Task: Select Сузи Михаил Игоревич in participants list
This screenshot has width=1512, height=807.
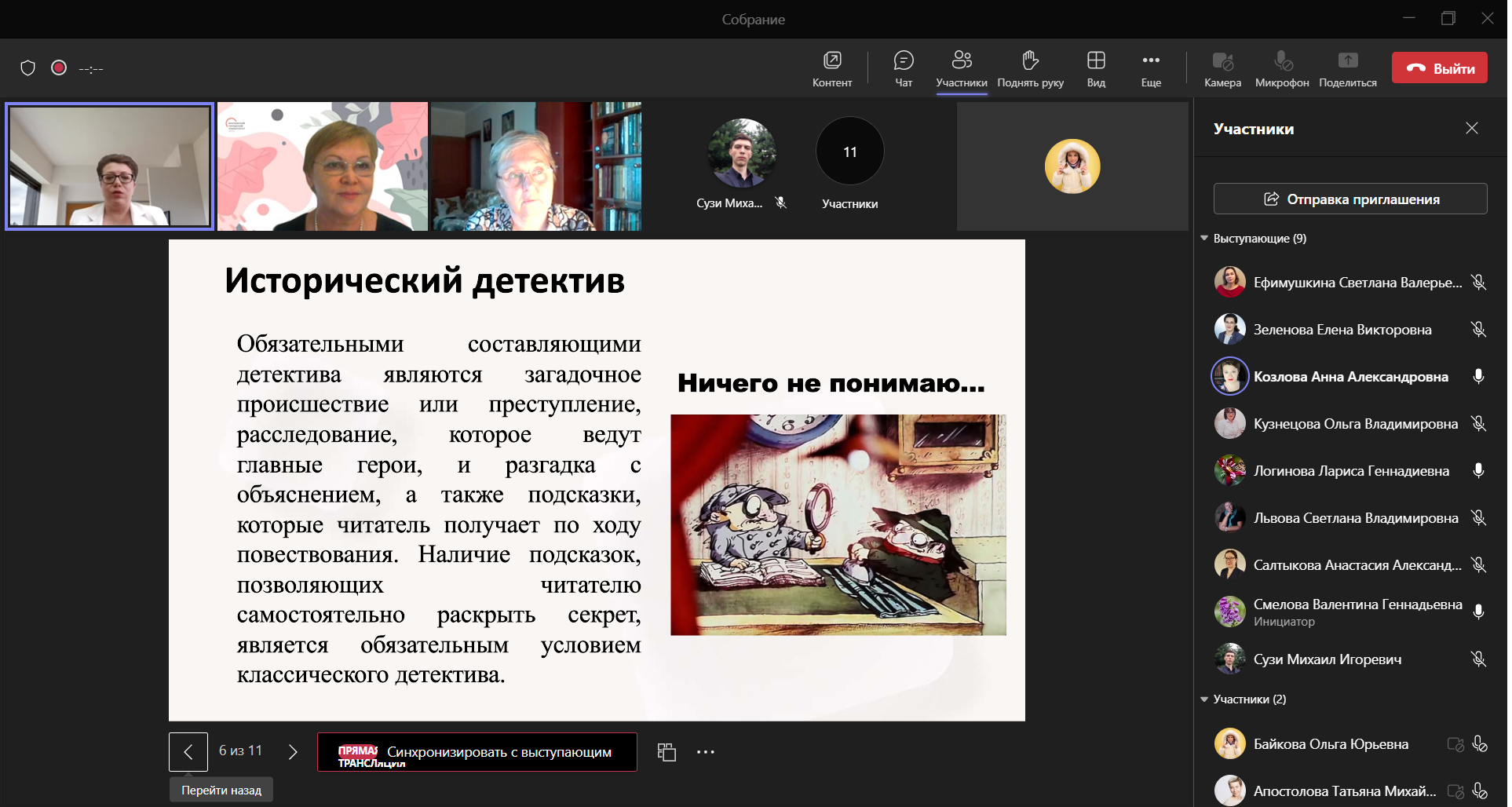Action: pyautogui.click(x=1327, y=659)
